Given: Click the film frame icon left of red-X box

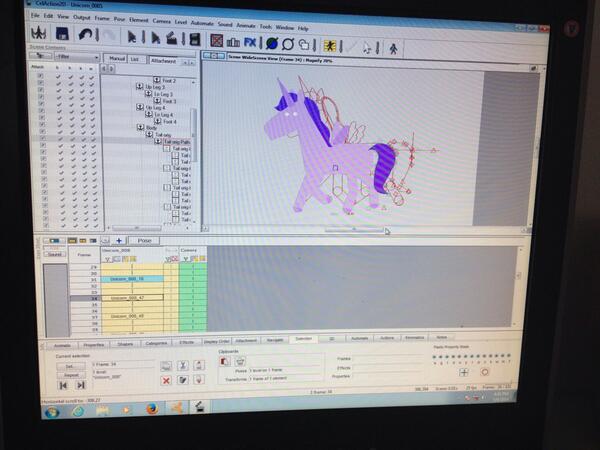Looking at the screenshot, I should click(x=195, y=39).
